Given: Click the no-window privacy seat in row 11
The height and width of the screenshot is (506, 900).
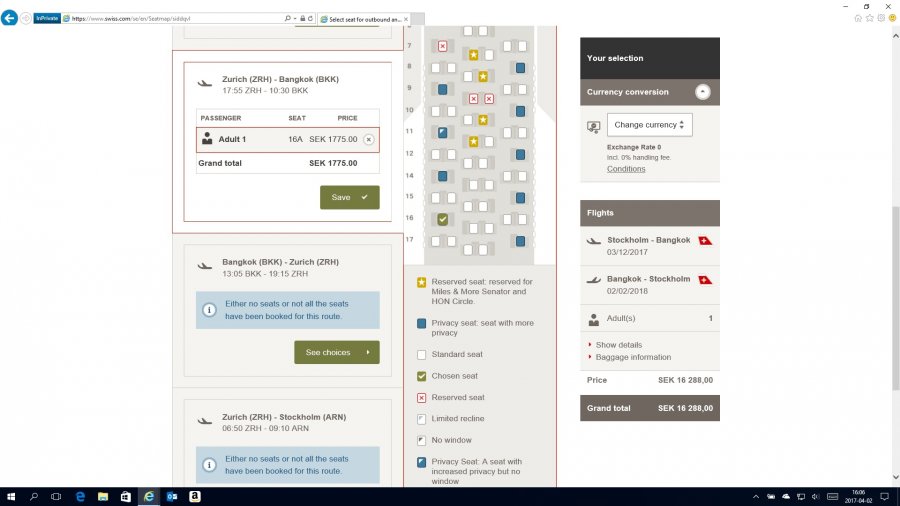Looking at the screenshot, I should tap(442, 132).
